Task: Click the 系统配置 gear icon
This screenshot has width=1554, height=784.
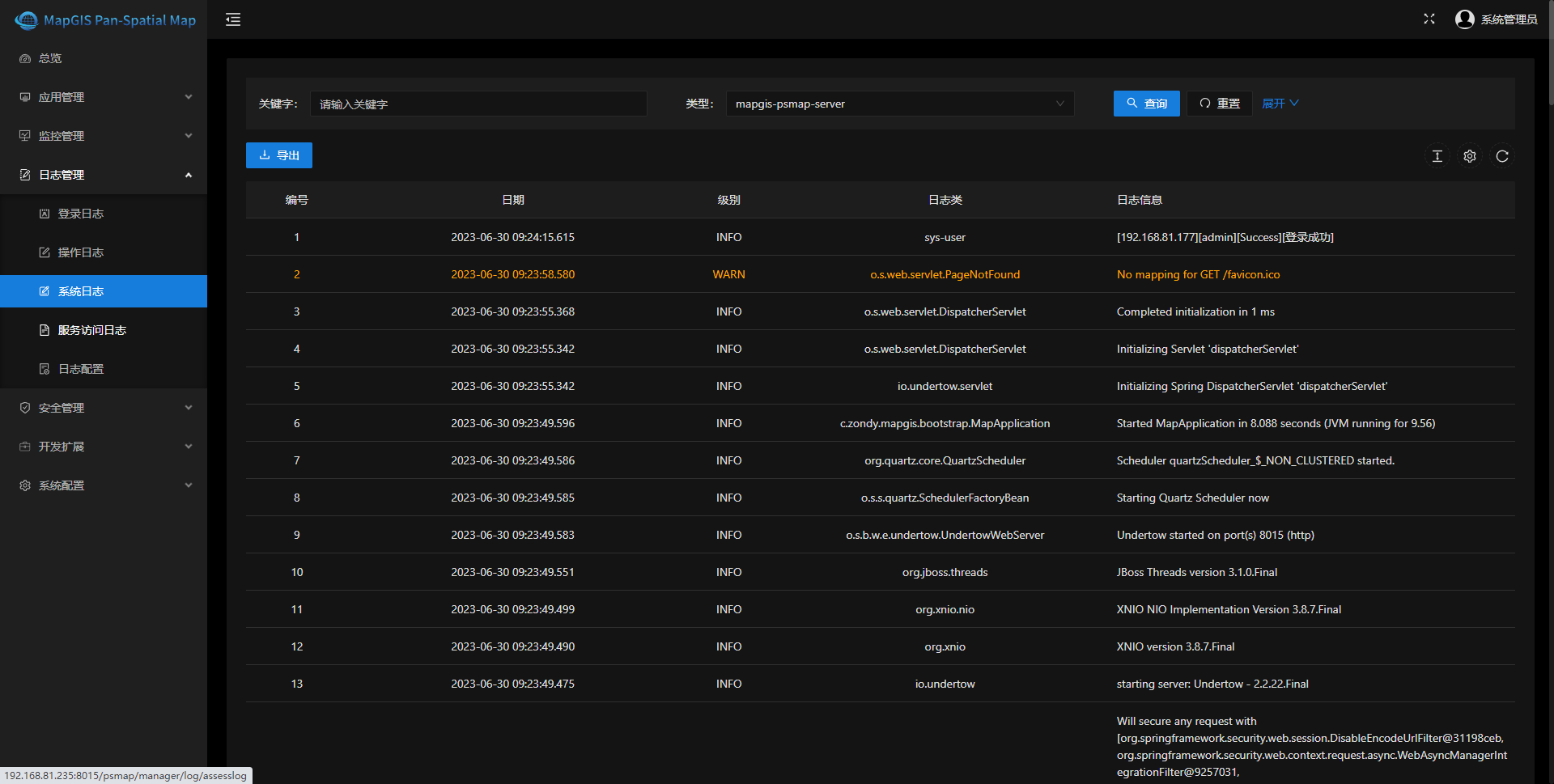Action: (25, 485)
